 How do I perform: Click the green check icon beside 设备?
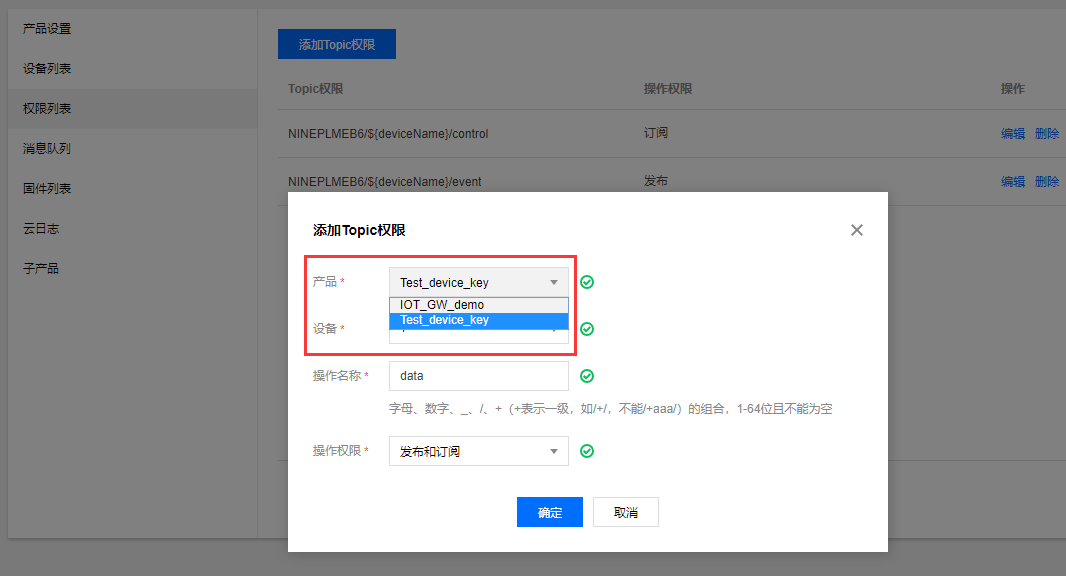pos(587,329)
